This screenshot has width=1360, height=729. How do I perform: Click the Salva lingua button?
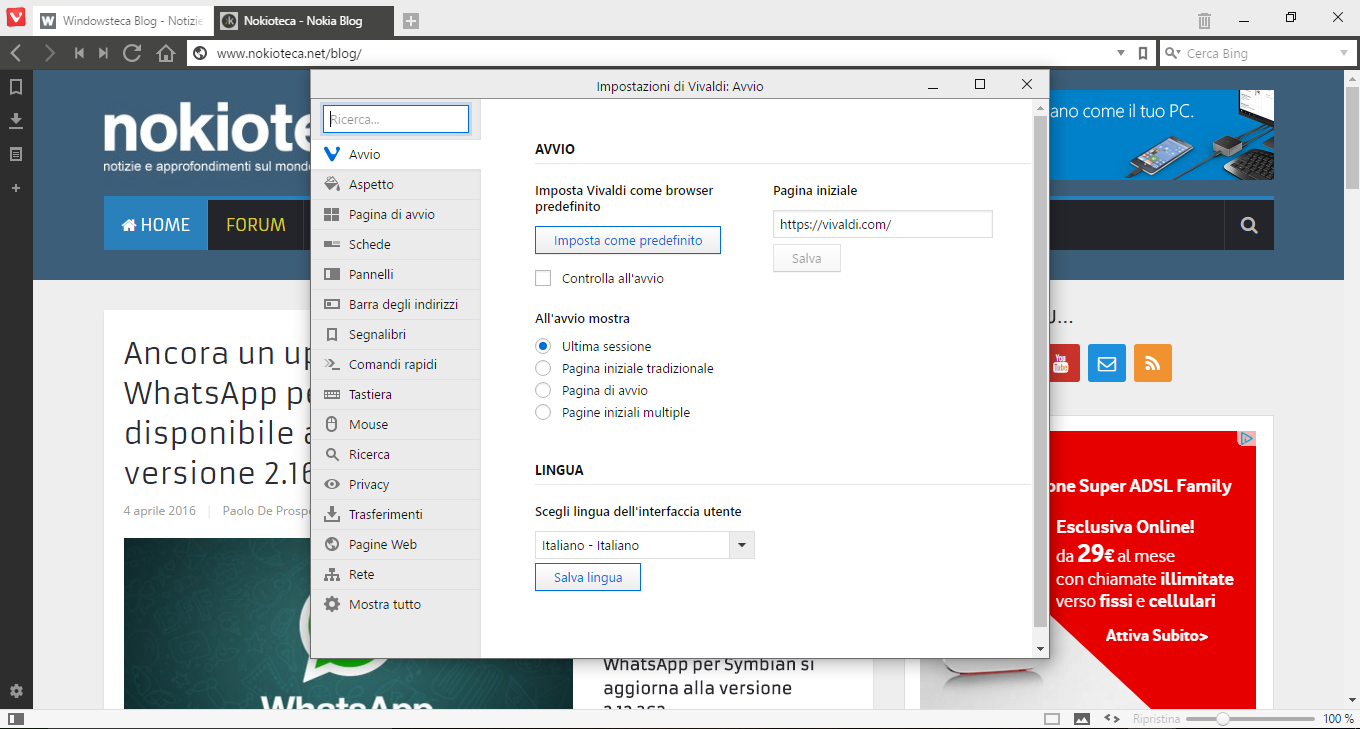[588, 577]
